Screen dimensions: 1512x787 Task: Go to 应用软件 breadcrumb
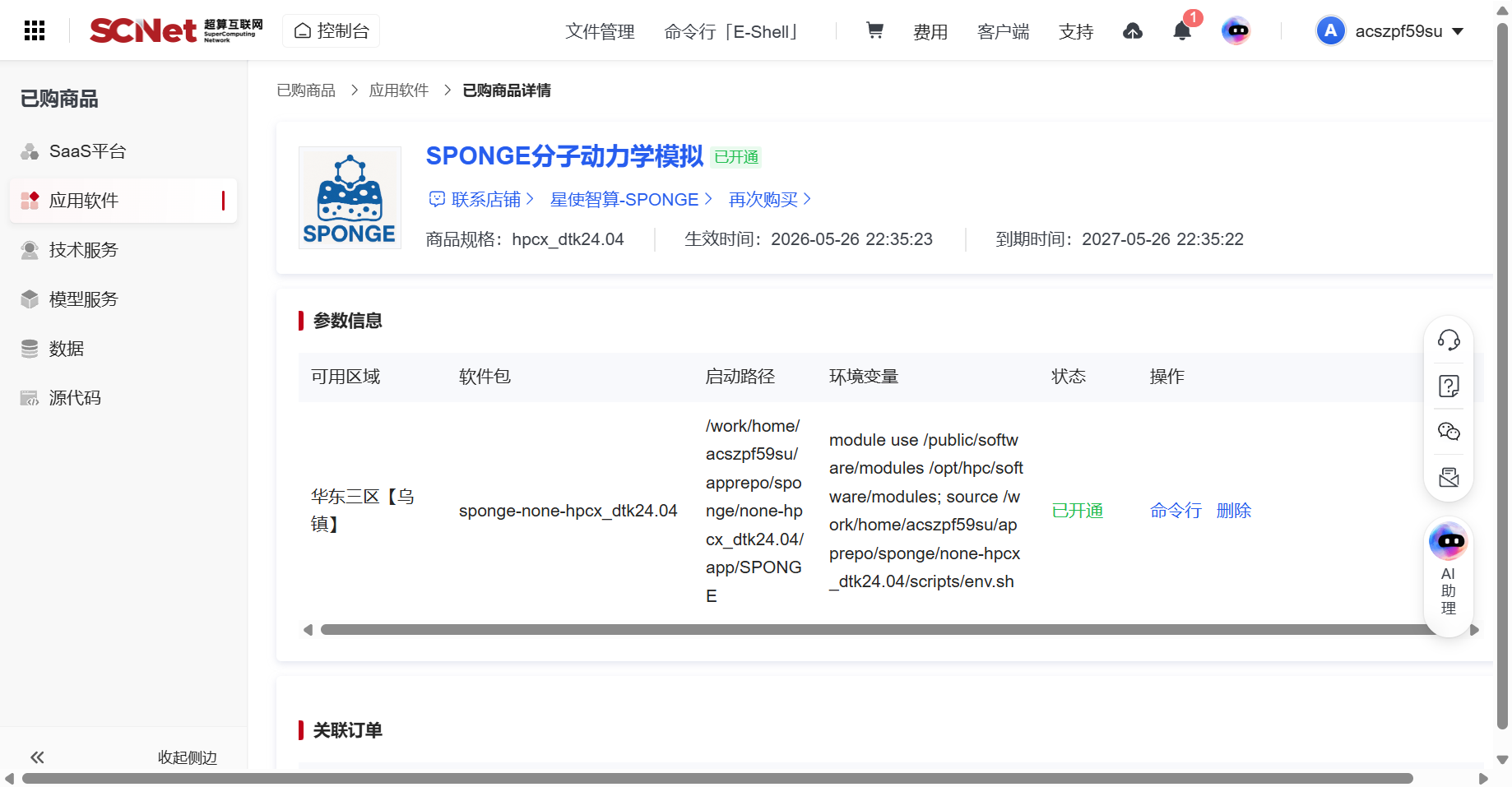point(399,90)
